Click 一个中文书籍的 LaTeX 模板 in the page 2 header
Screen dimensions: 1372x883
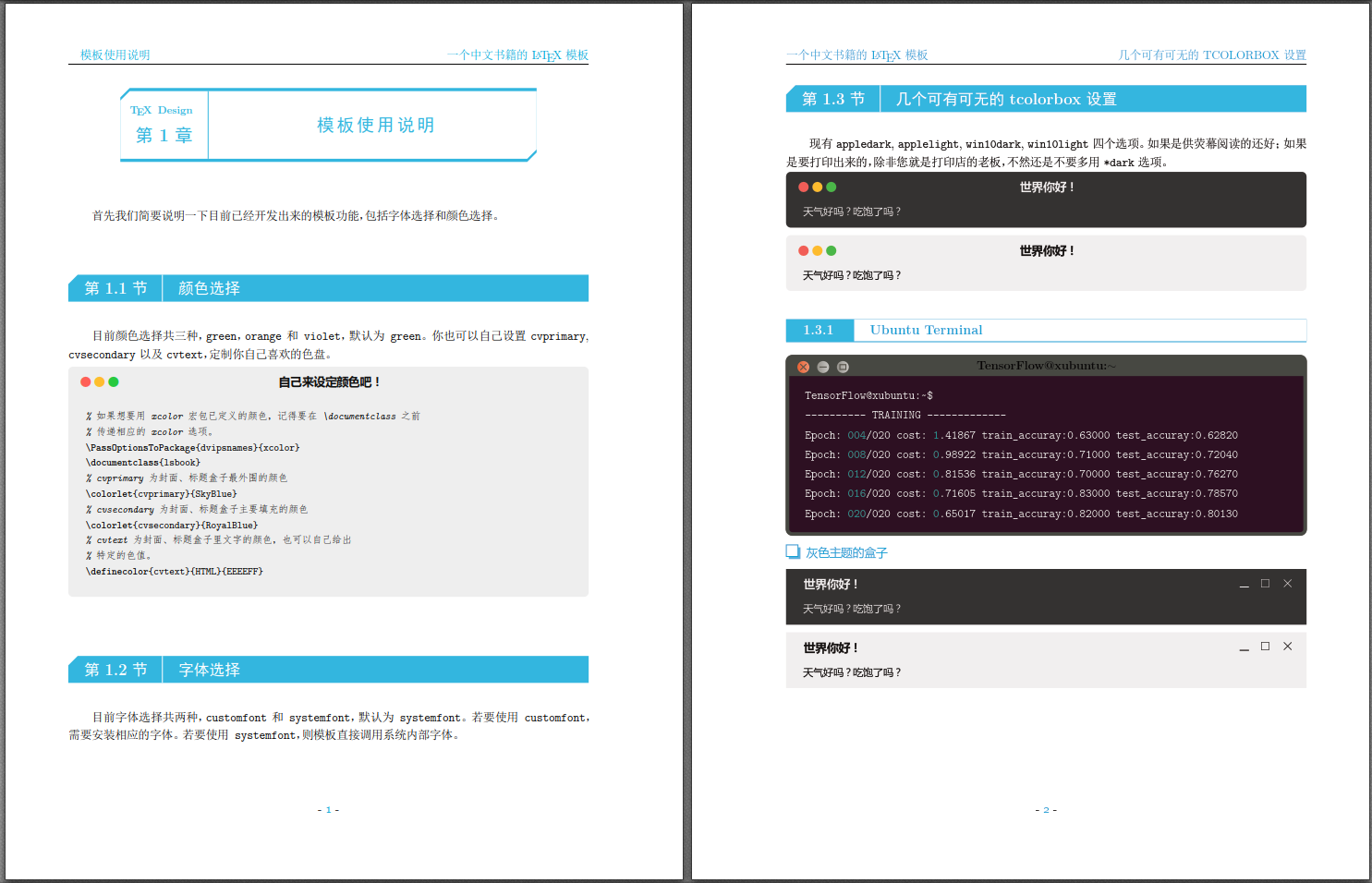(x=856, y=54)
